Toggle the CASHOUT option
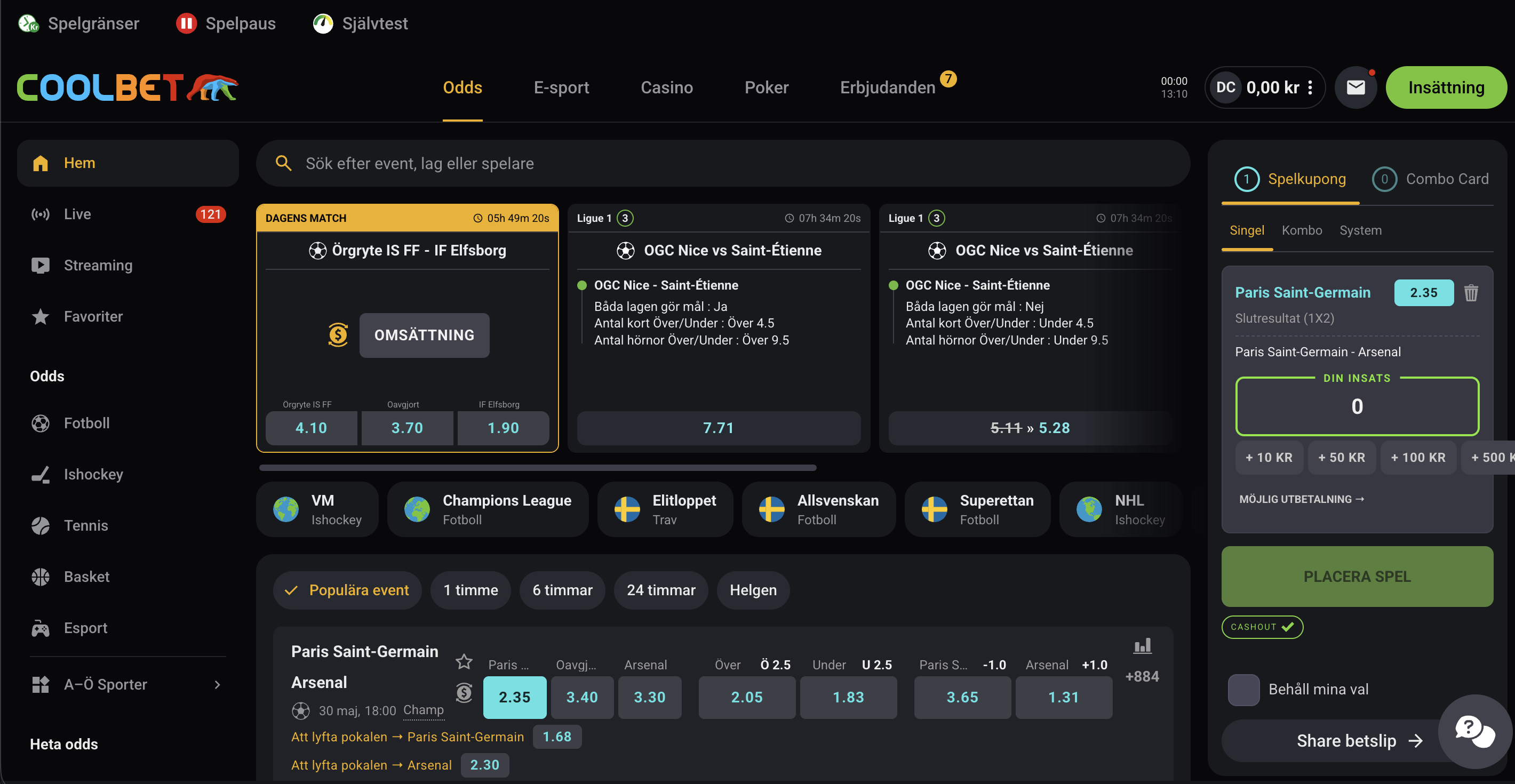This screenshot has height=784, width=1515. [1262, 626]
